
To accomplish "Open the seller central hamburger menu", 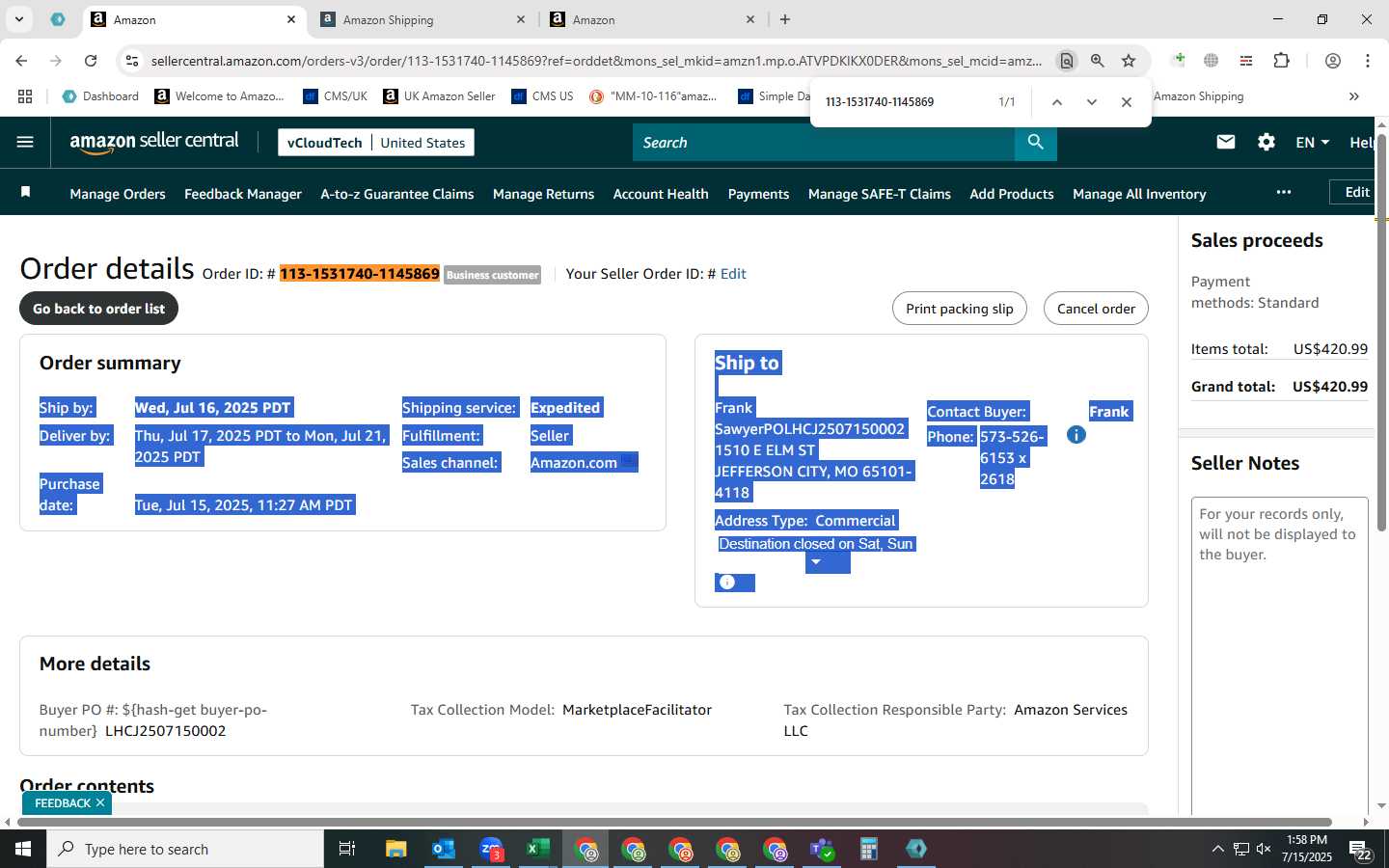I will coord(25,143).
